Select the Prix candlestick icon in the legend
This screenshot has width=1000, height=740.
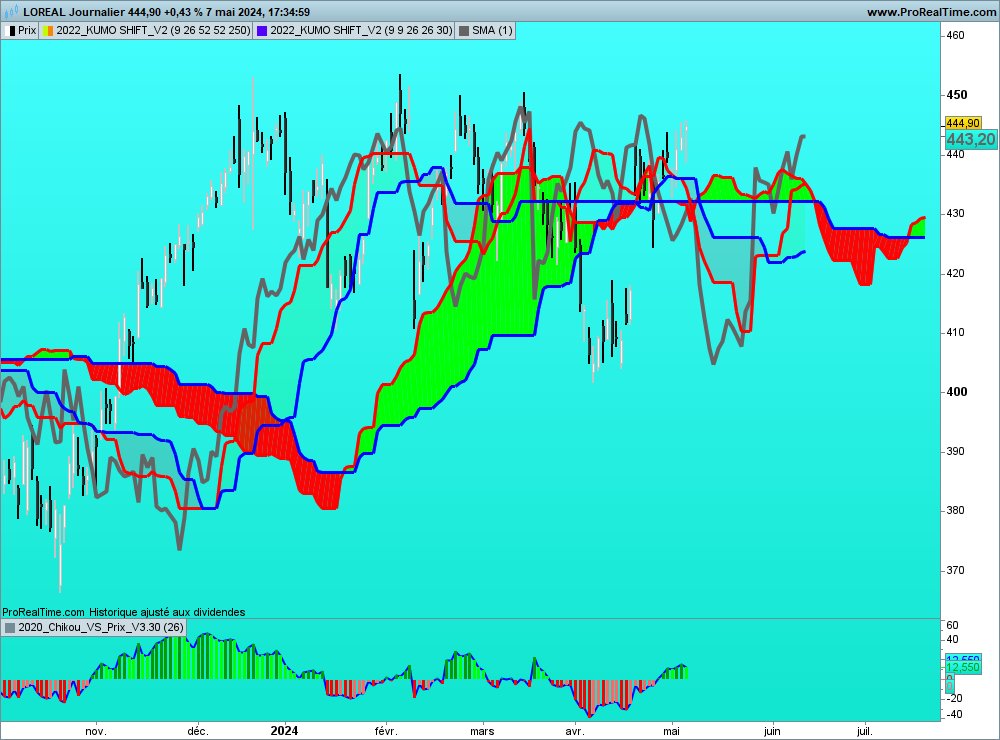(x=11, y=30)
